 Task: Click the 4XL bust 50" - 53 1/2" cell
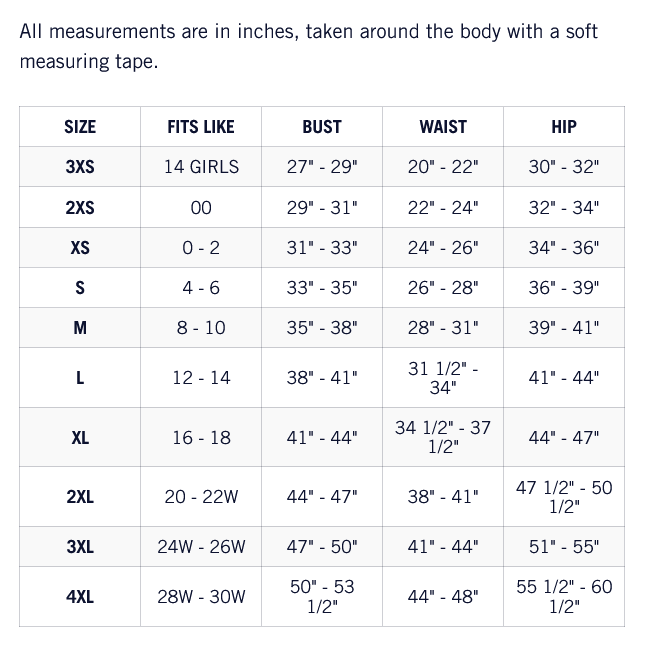[x=322, y=597]
